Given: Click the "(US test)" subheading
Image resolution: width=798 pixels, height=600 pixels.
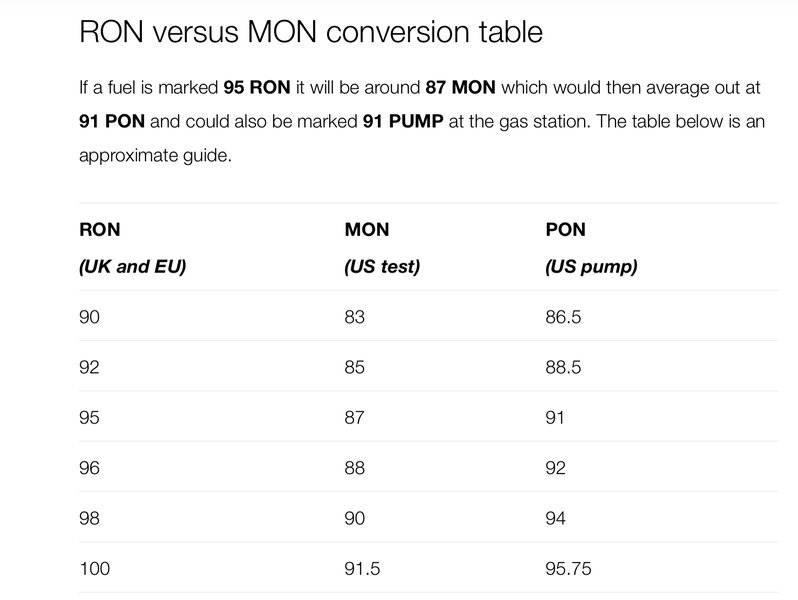Looking at the screenshot, I should tap(382, 267).
